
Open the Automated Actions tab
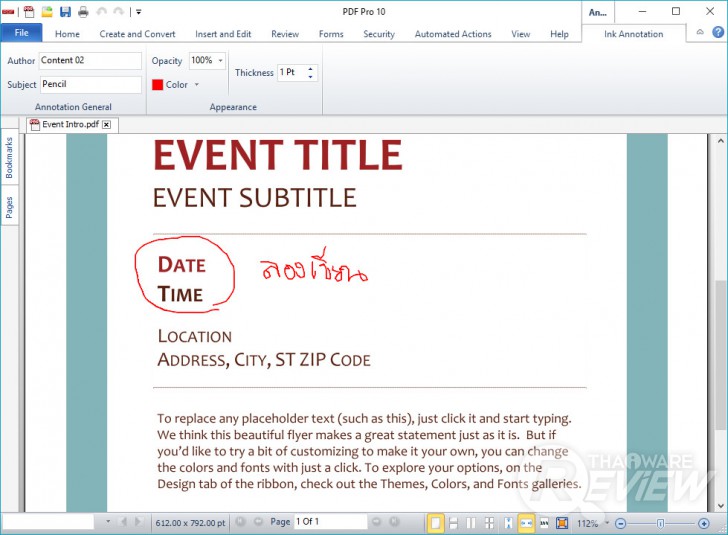click(x=453, y=34)
